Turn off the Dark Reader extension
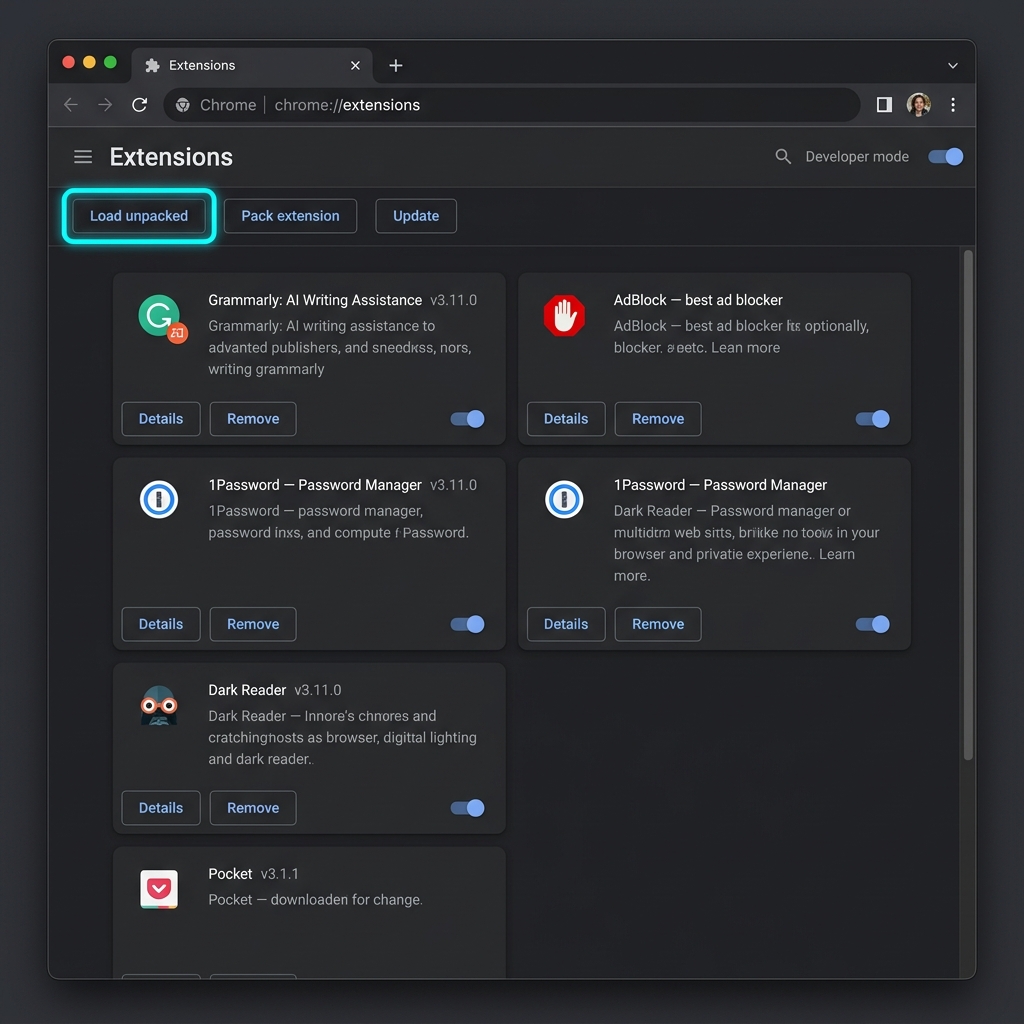Screen dimensions: 1024x1024 [466, 808]
